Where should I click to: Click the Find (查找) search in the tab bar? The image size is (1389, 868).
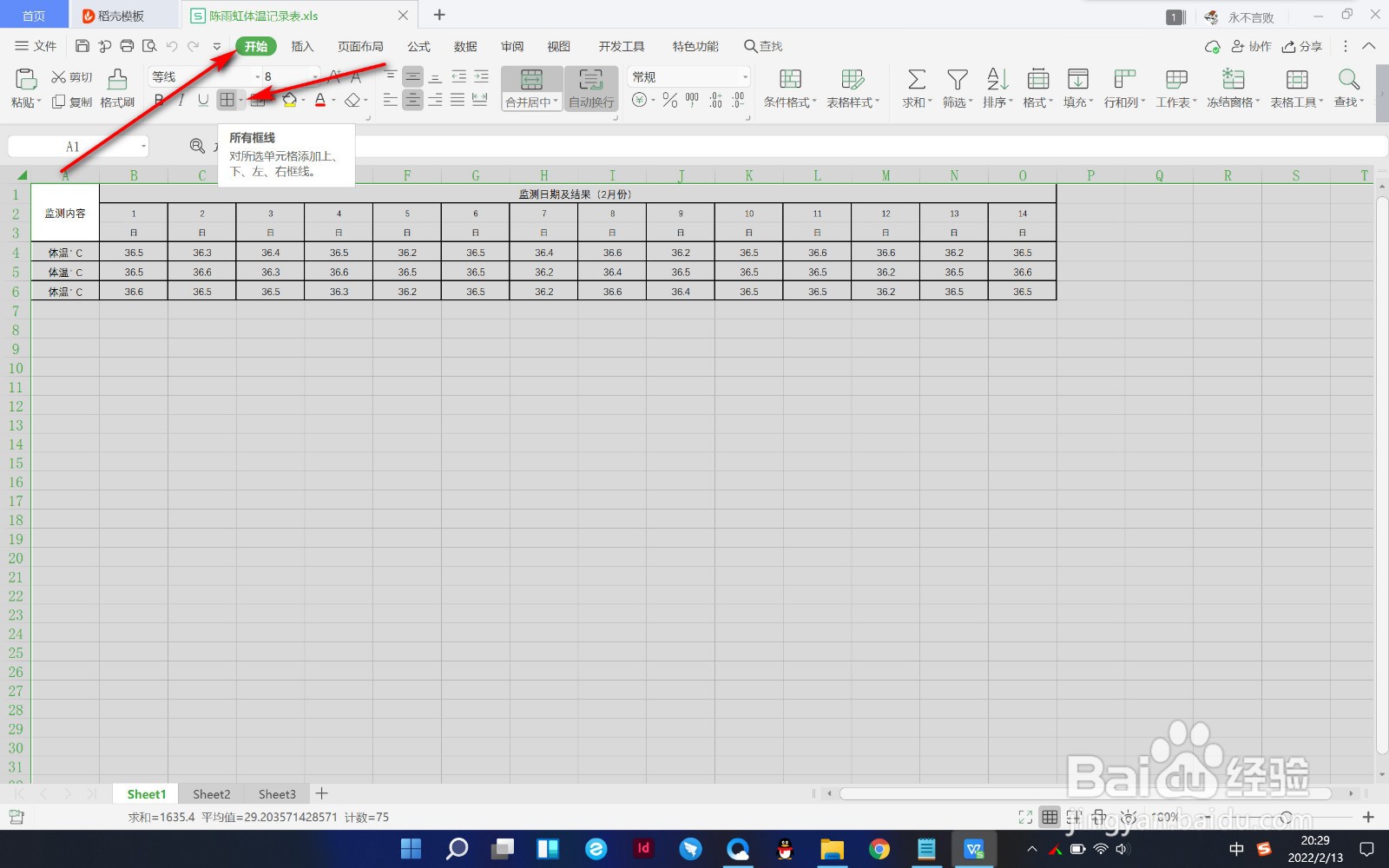[763, 46]
